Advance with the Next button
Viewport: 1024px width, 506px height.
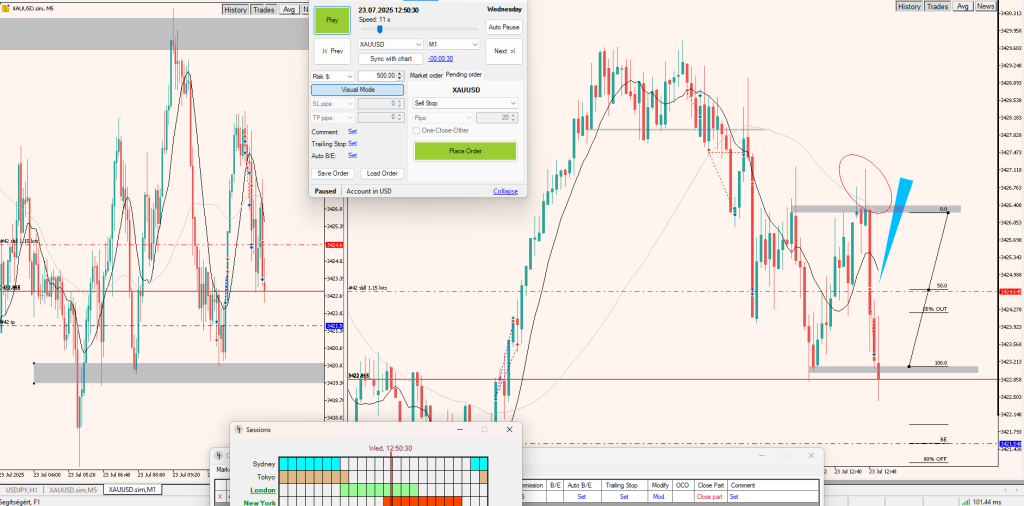(x=503, y=51)
